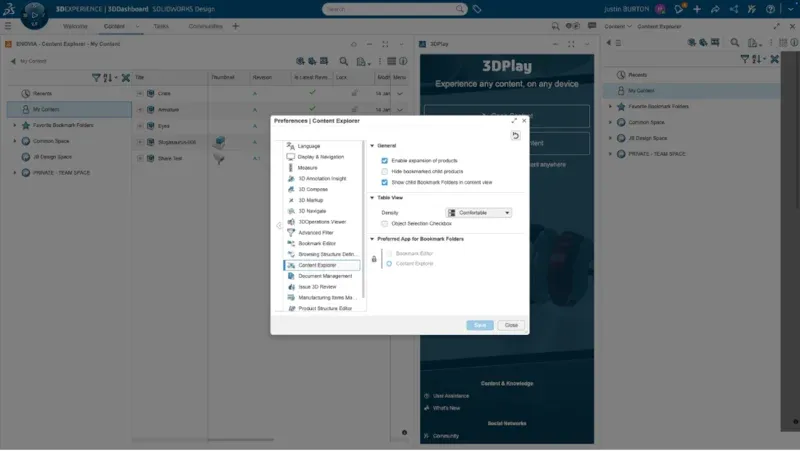
Task: Select Advanced Filter in preferences list
Action: click(315, 233)
